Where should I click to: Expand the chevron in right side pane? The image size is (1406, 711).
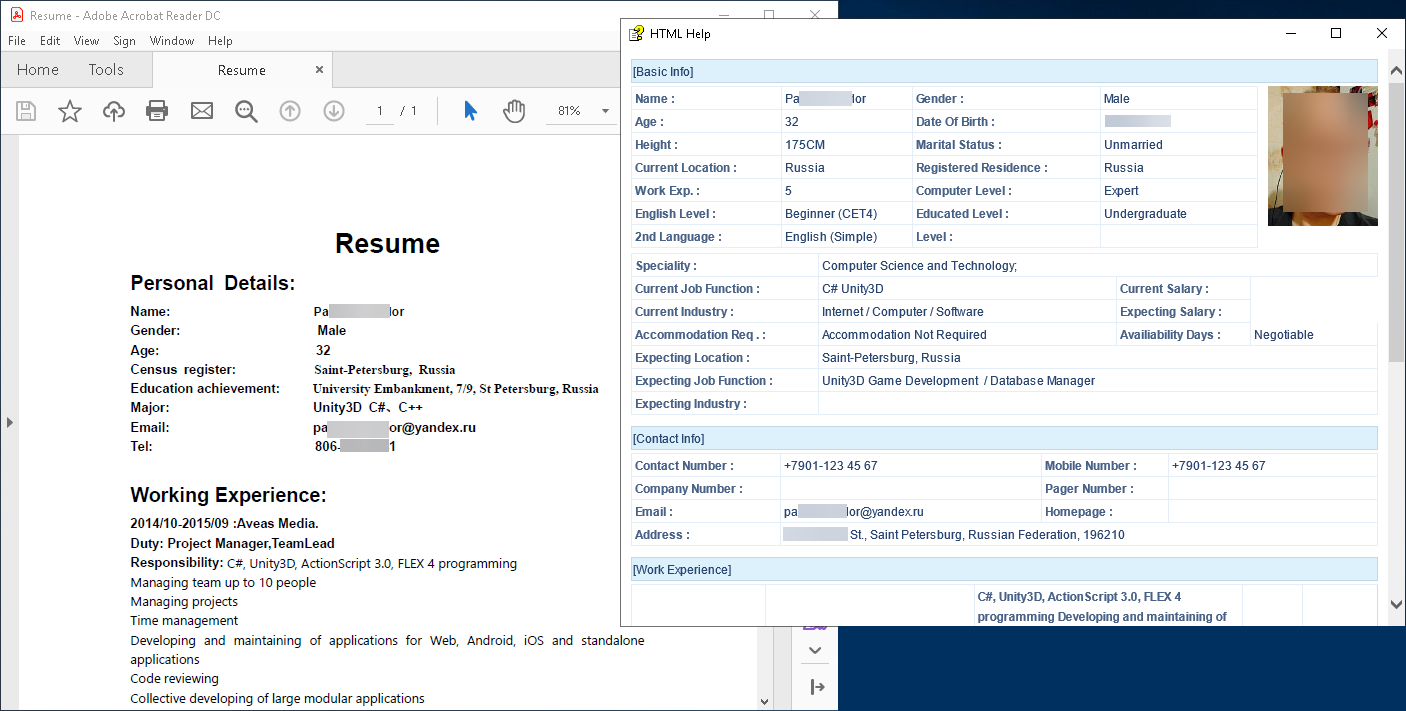coord(815,650)
